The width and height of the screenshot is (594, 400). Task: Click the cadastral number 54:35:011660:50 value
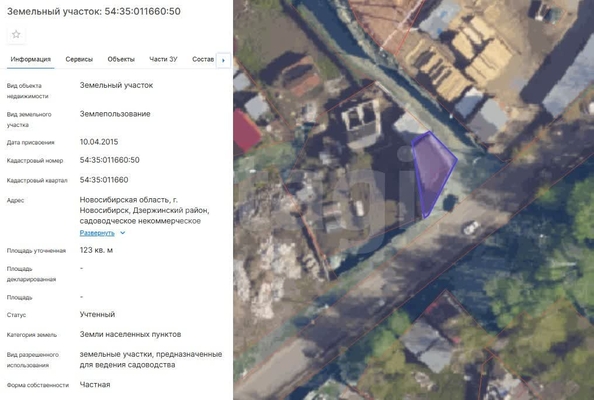click(x=109, y=160)
